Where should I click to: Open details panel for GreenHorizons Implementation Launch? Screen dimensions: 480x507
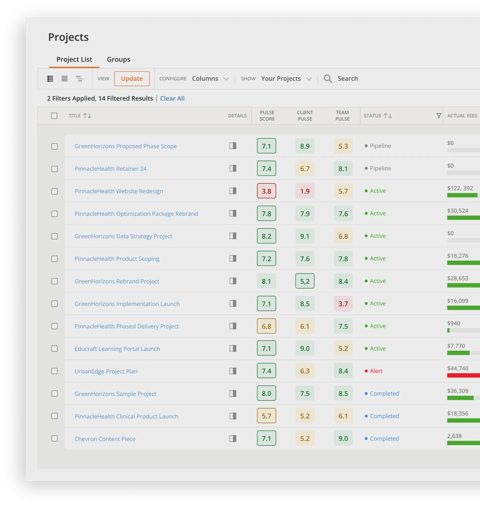pyautogui.click(x=233, y=303)
